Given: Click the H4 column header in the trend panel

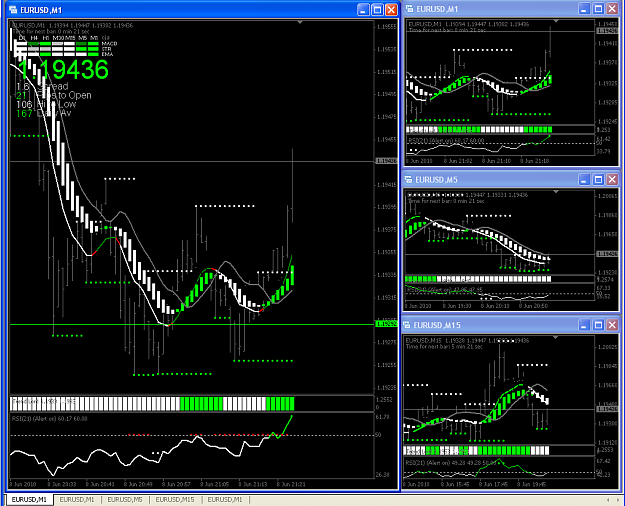Looking at the screenshot, I should [x=34, y=38].
